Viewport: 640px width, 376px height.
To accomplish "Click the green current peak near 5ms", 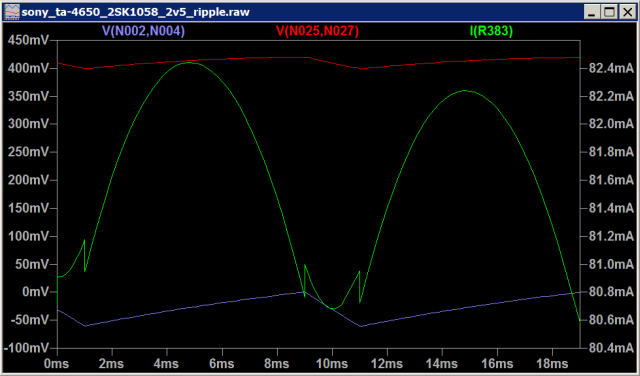I will point(190,63).
